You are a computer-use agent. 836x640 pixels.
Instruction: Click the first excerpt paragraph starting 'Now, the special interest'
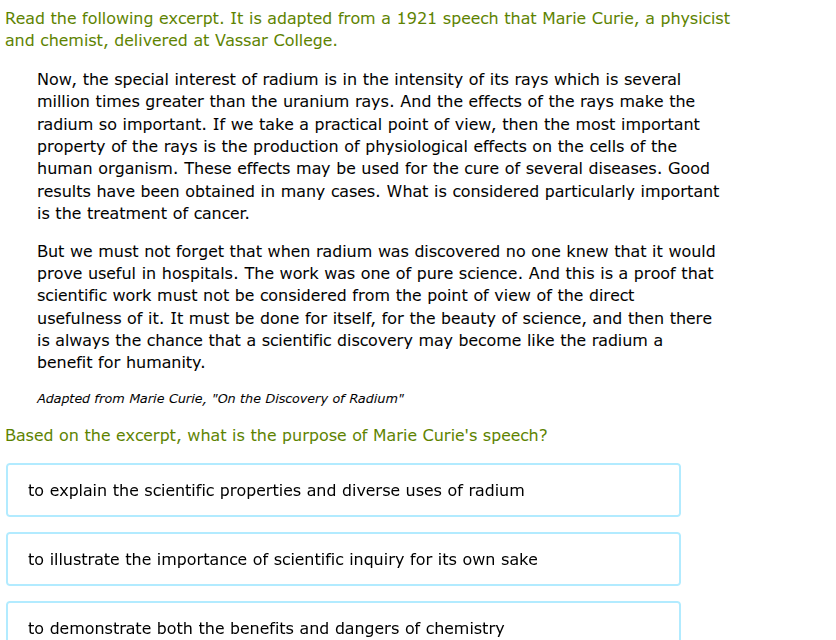tap(378, 146)
